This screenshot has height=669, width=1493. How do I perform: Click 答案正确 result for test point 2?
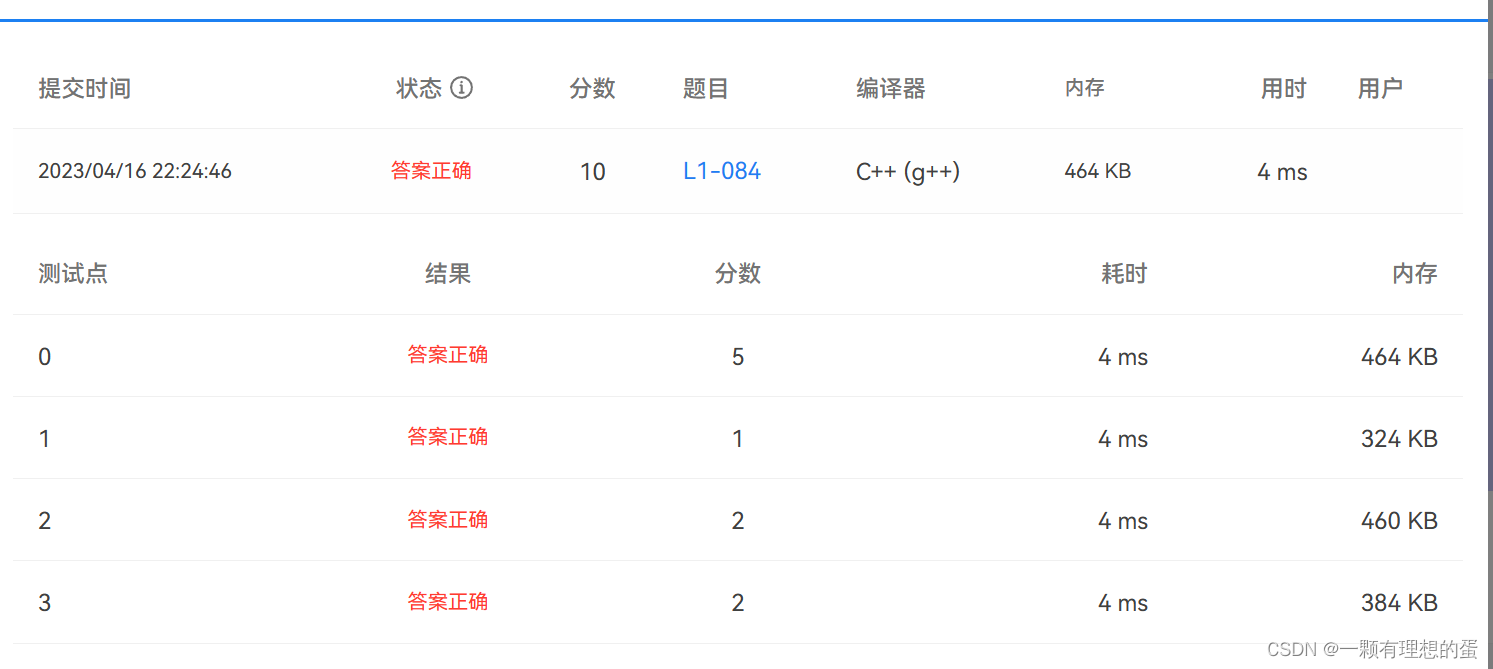447,519
